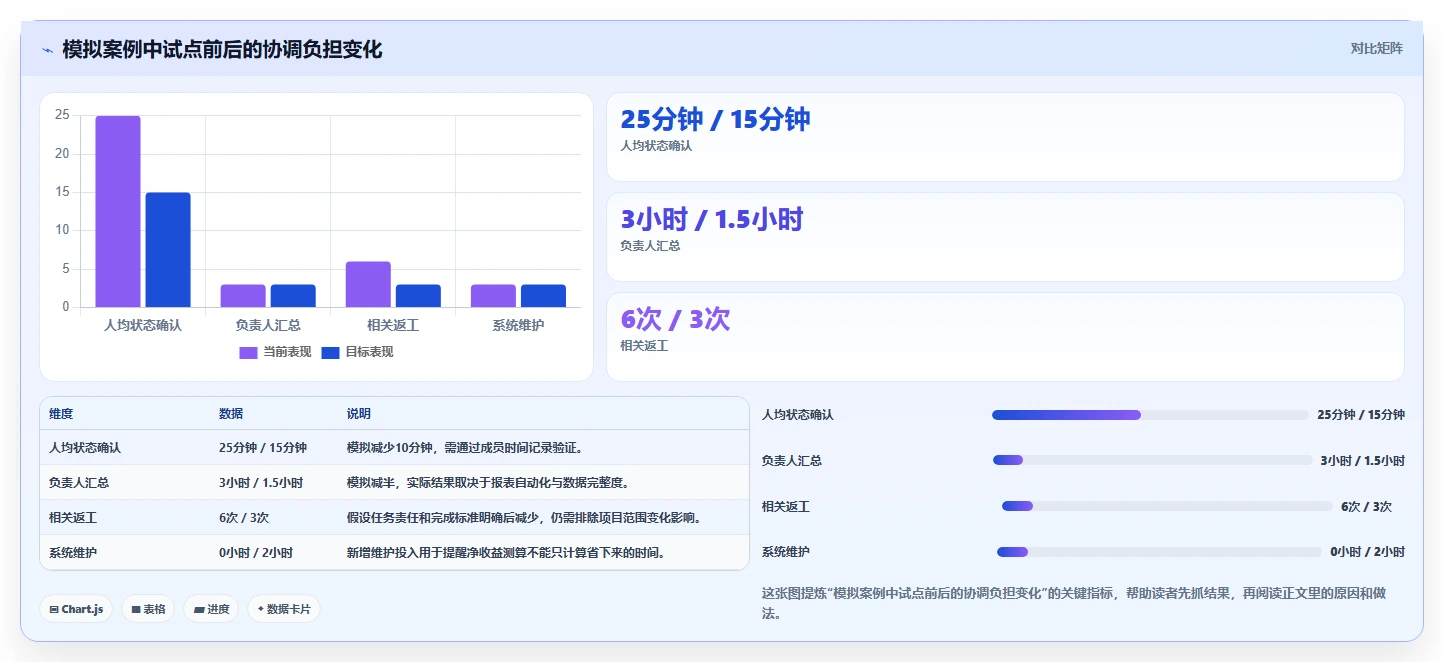Click the 数据卡片 tag chip

284,609
